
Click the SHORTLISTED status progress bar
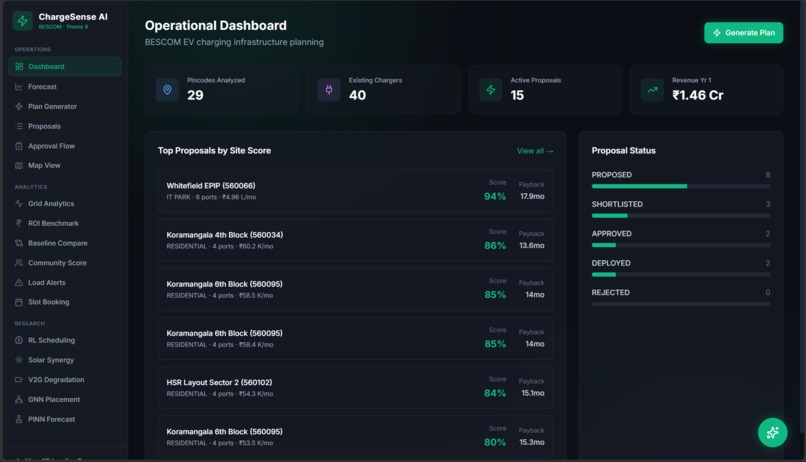681,216
